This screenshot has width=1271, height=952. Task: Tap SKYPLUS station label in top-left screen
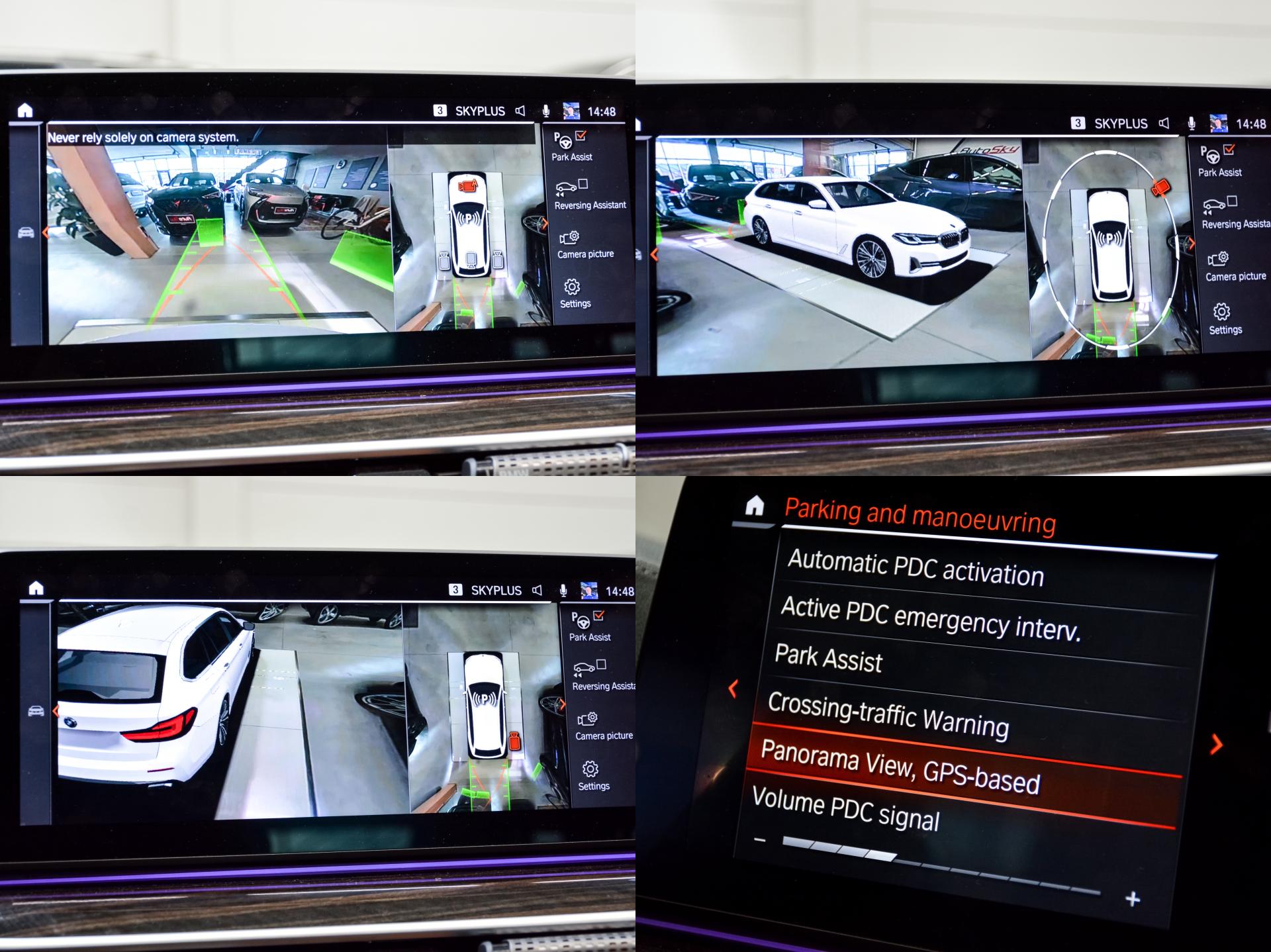coord(480,111)
